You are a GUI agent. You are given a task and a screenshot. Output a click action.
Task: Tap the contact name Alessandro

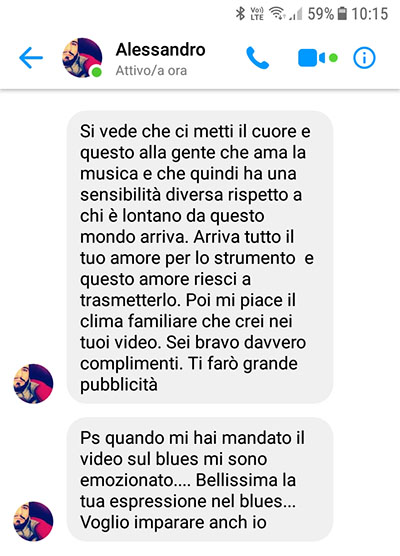(160, 49)
